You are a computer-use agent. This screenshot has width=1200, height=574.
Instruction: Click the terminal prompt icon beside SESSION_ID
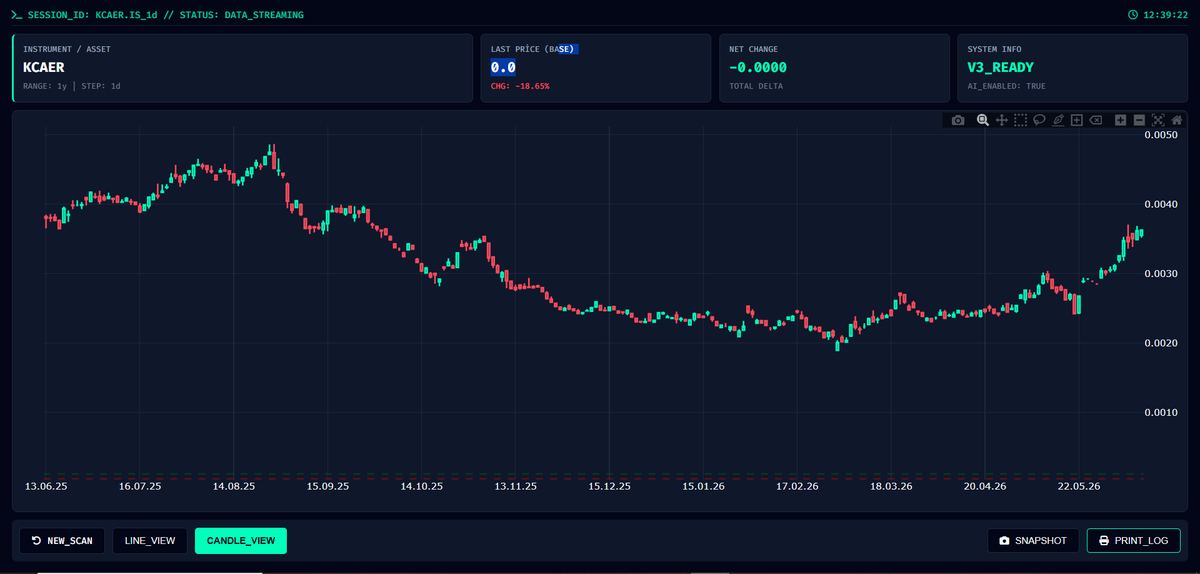(x=16, y=15)
